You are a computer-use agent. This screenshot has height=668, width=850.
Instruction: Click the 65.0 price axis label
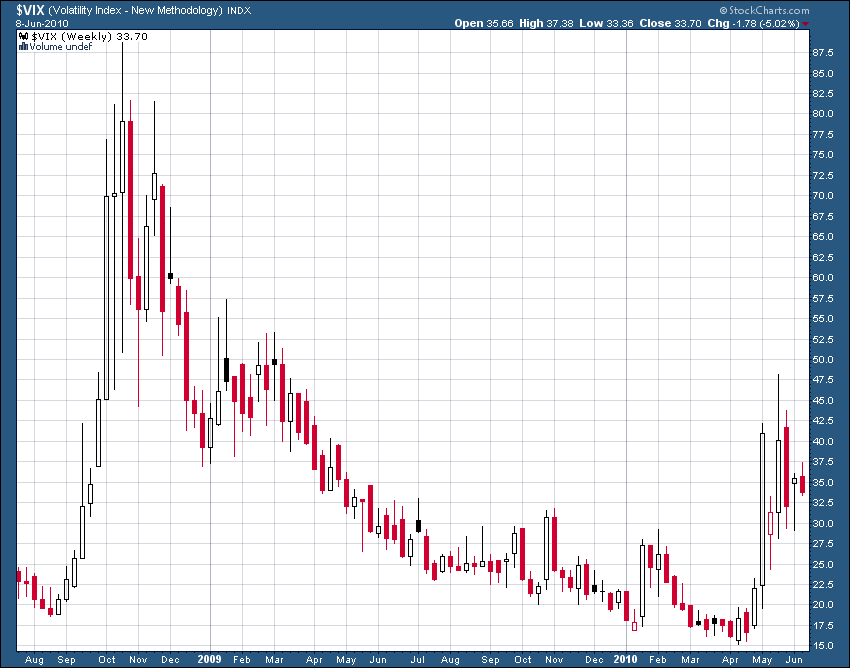pyautogui.click(x=823, y=237)
